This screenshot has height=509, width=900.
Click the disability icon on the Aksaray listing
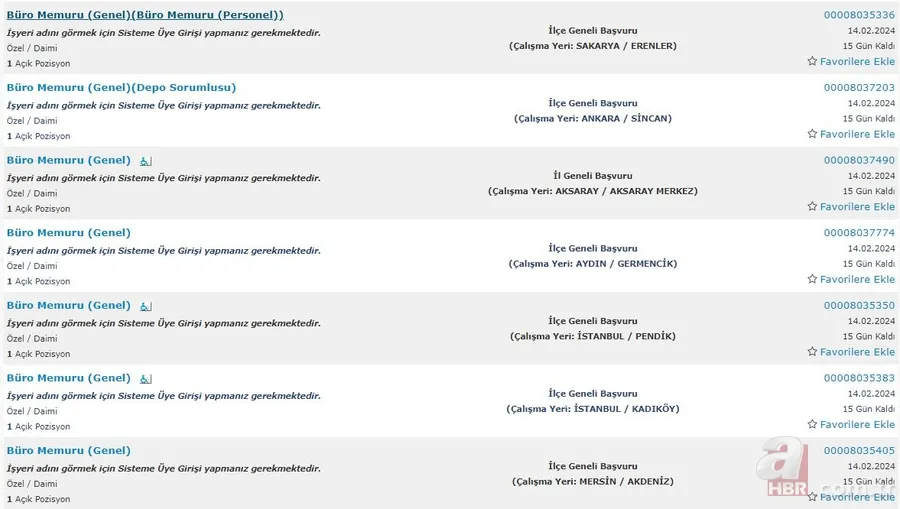[x=145, y=161]
